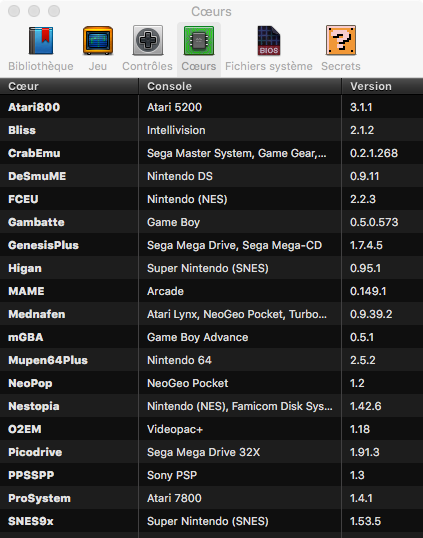Open the Secrets question block pane
The width and height of the screenshot is (423, 538).
coord(341,49)
